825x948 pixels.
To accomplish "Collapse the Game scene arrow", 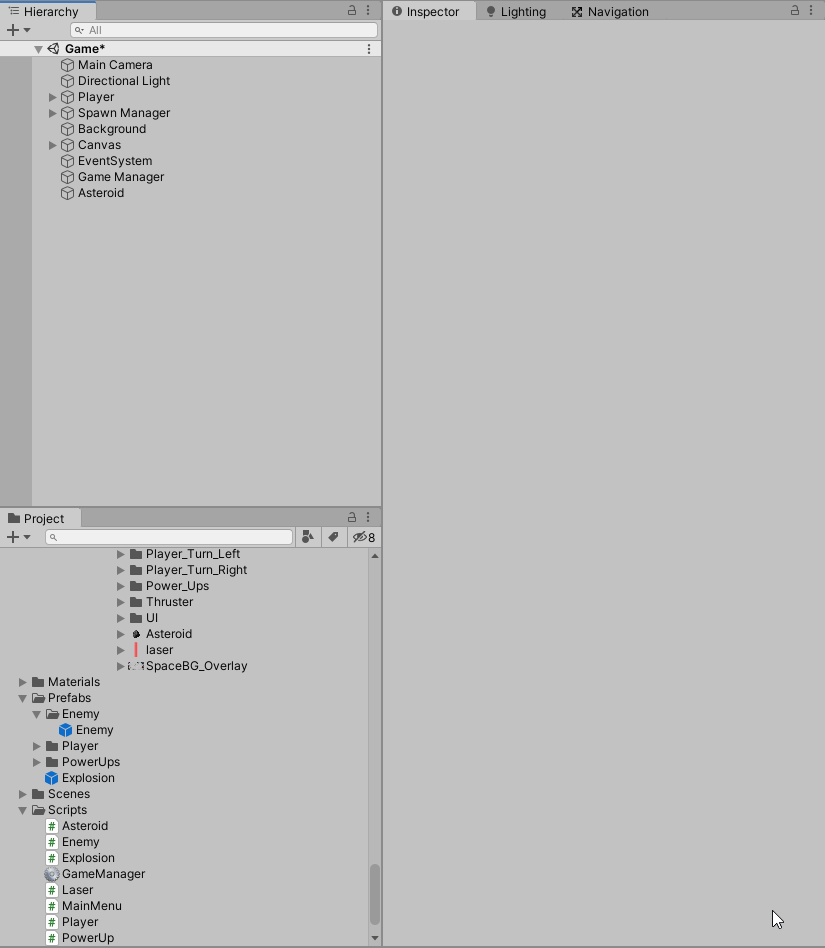I will (39, 49).
